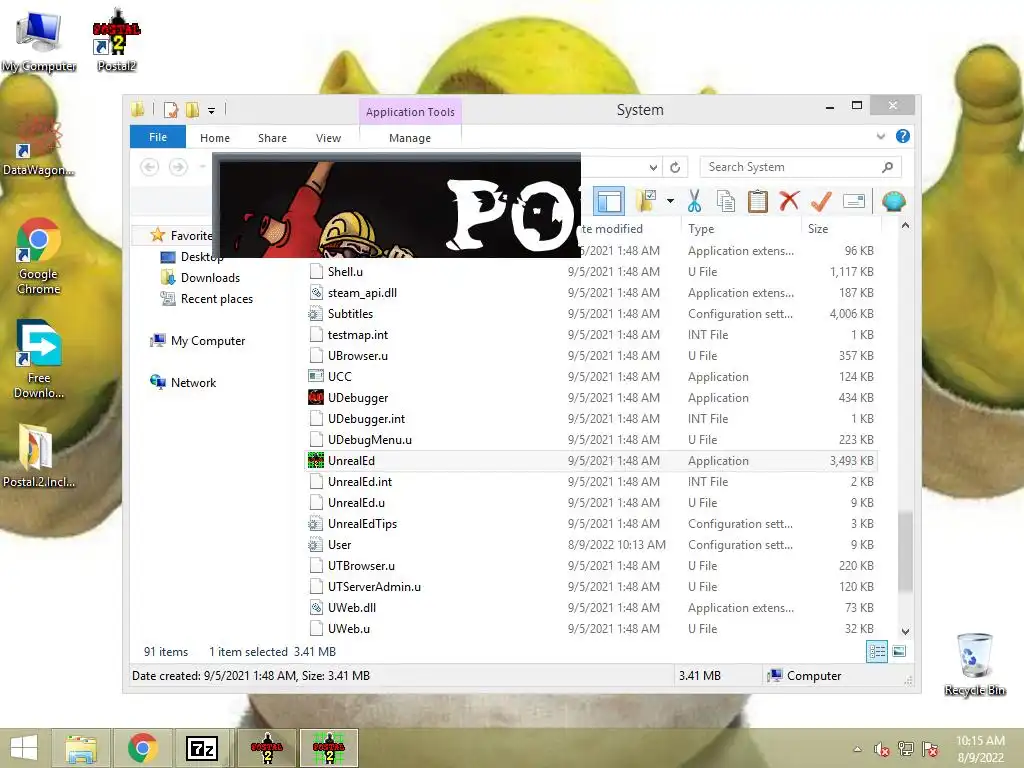Select the UBrowser.u file
Screen dimensions: 1024x768
pos(591,356)
